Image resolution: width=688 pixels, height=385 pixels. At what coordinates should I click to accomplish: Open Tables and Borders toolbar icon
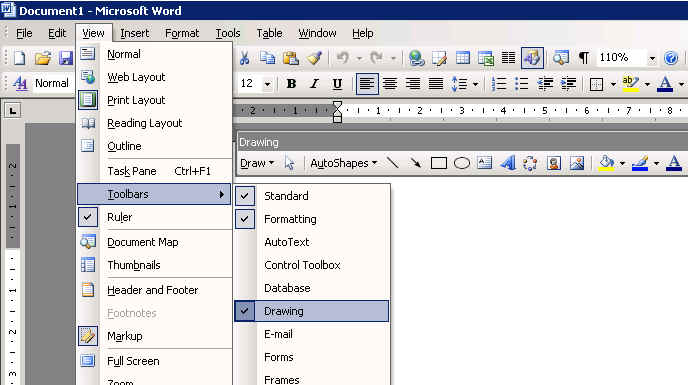coord(440,58)
